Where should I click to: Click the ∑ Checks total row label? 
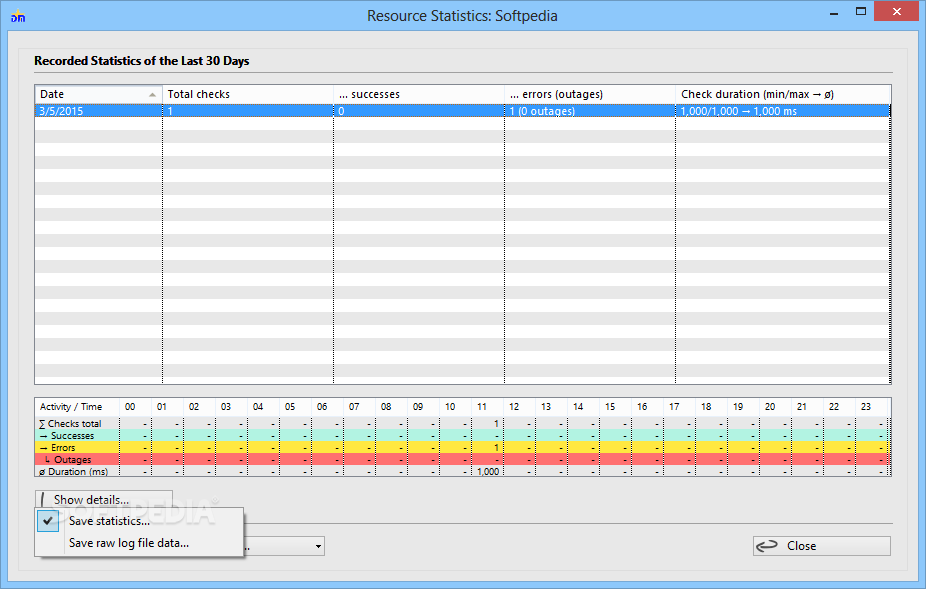70,424
